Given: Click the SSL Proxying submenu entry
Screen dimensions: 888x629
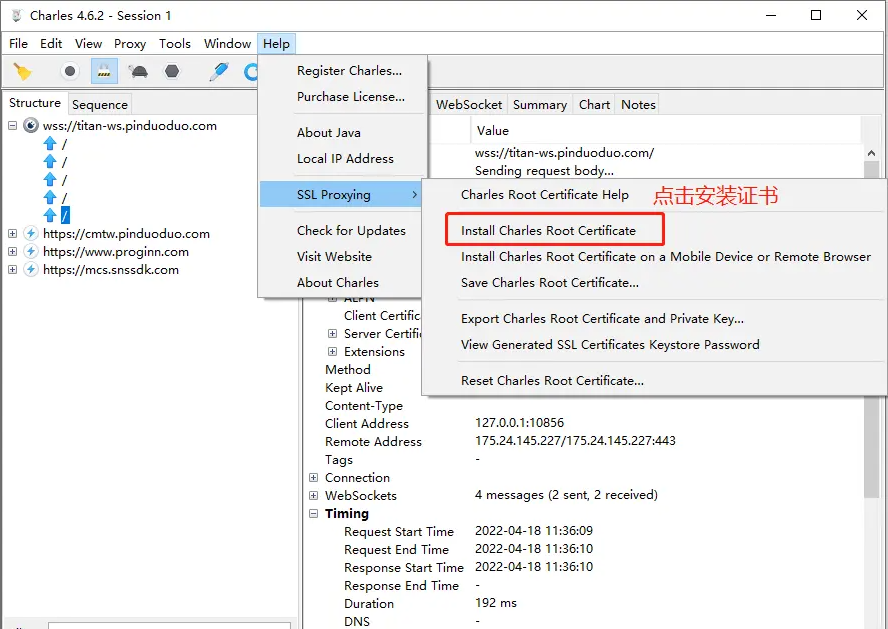Looking at the screenshot, I should coord(340,195).
